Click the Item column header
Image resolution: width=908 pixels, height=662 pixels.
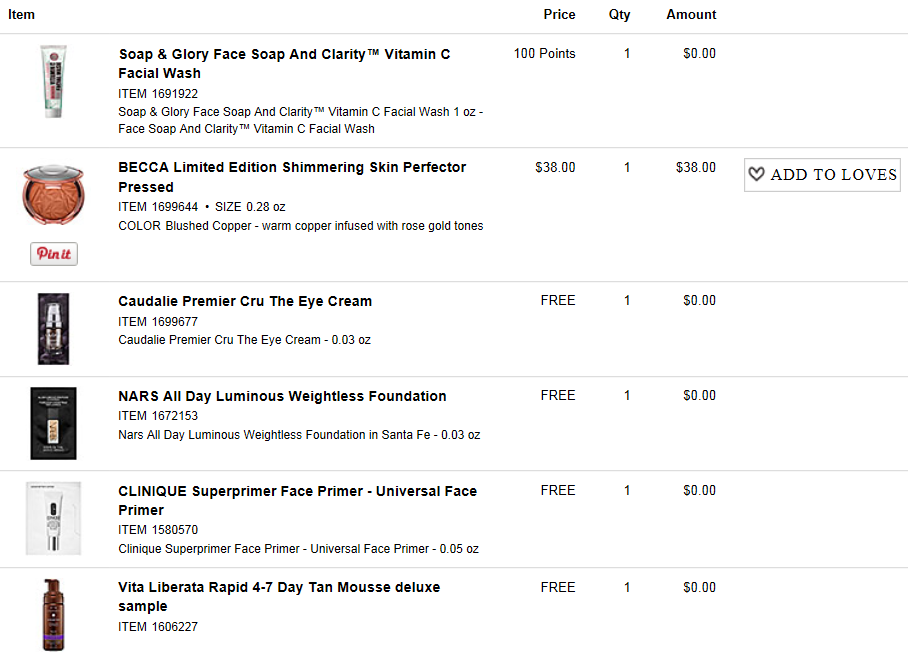click(21, 14)
